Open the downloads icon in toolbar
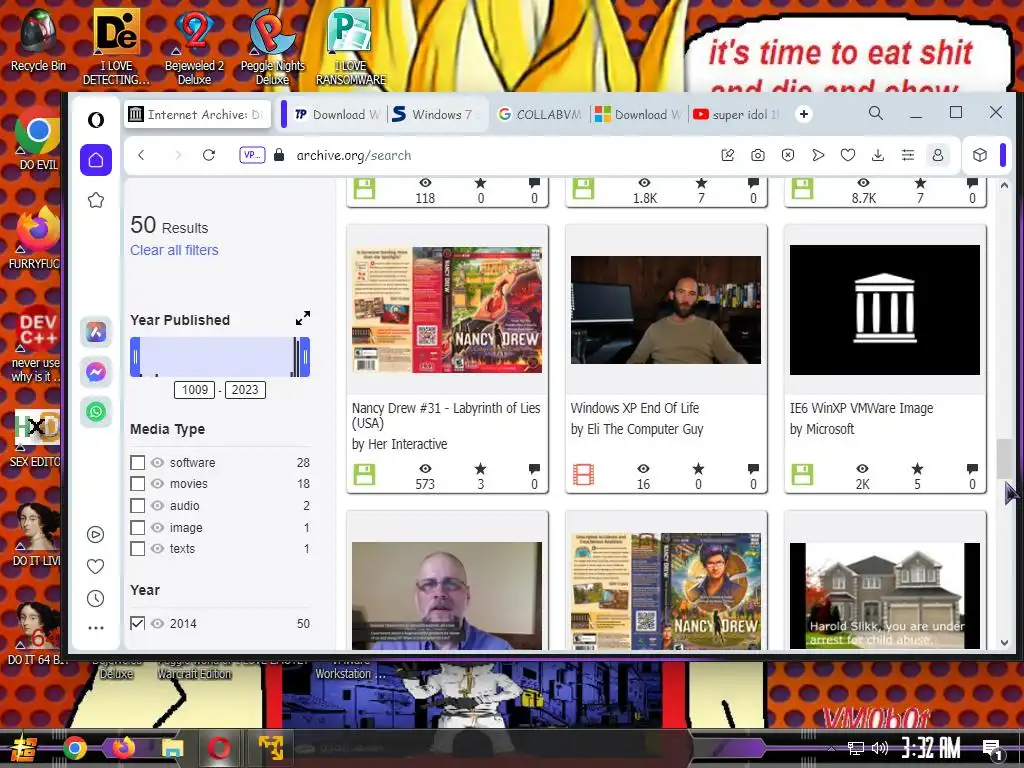1024x768 pixels. tap(878, 155)
